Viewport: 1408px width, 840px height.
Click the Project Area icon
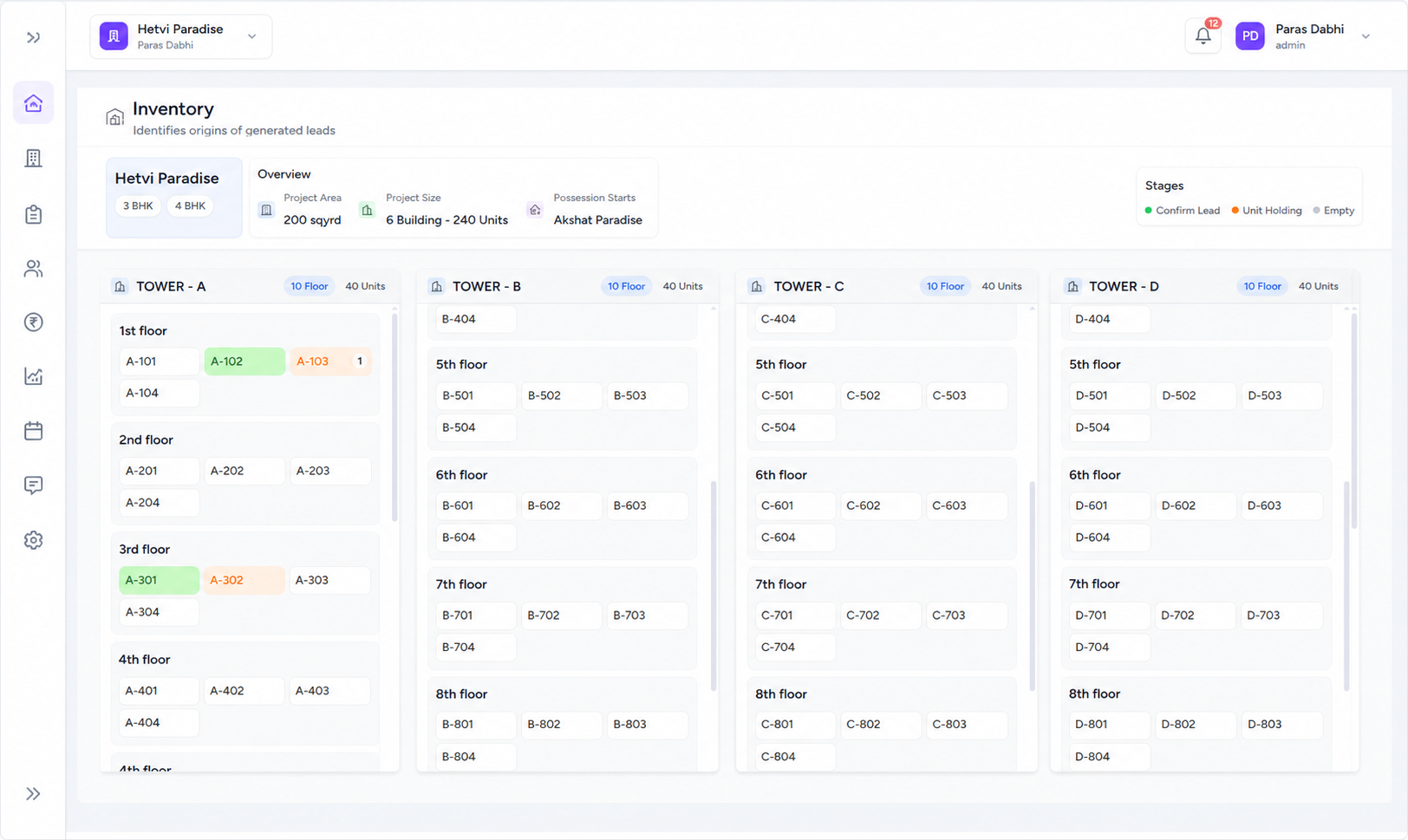tap(266, 210)
